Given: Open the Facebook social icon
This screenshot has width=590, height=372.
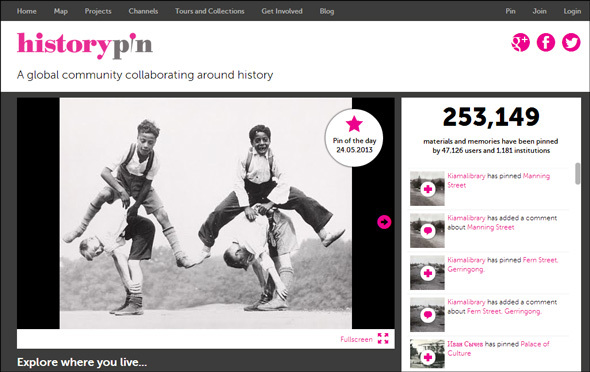Looking at the screenshot, I should pos(546,42).
